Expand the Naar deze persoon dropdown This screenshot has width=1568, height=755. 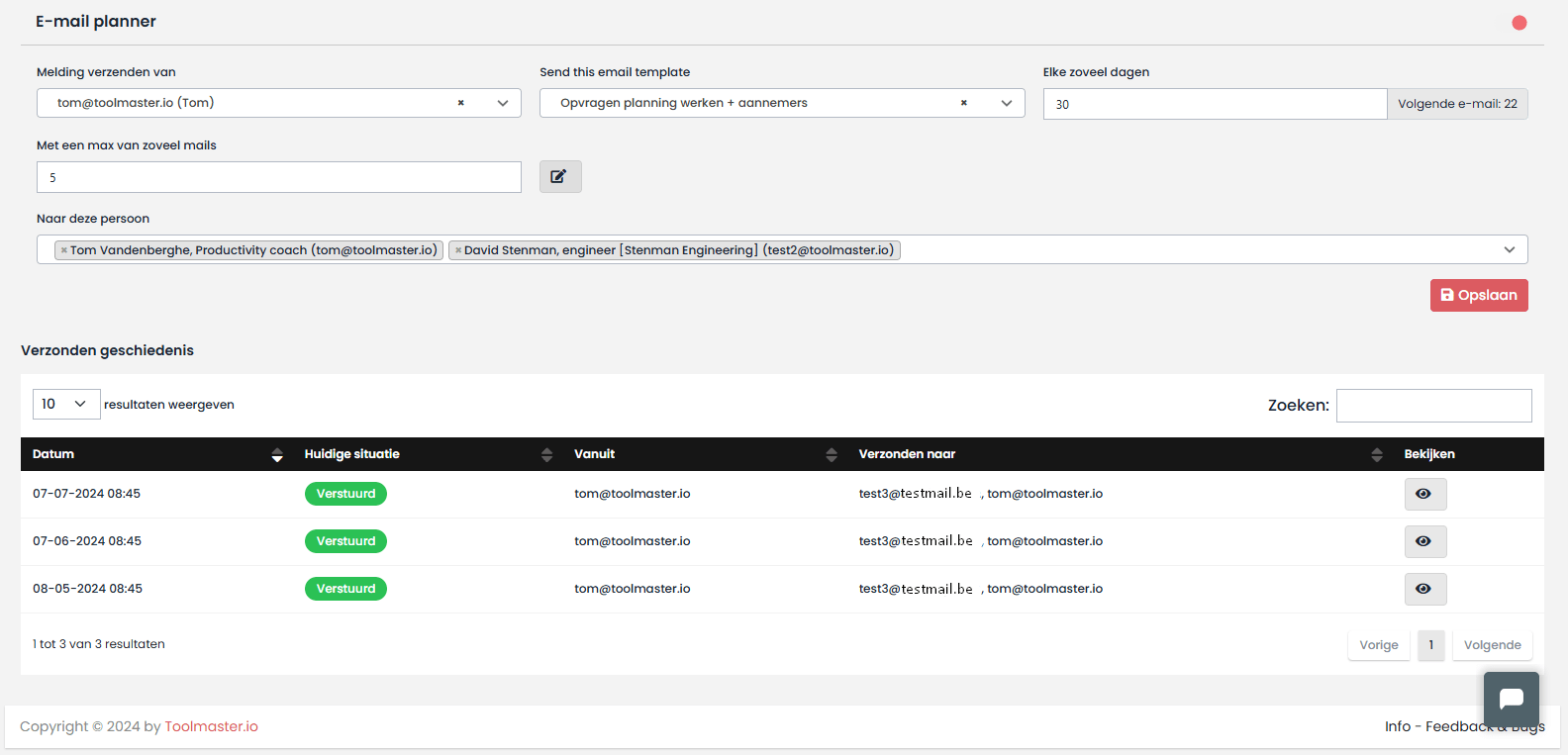1510,249
